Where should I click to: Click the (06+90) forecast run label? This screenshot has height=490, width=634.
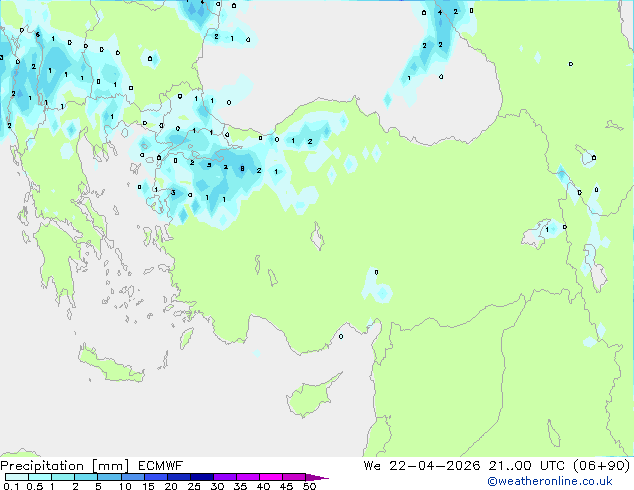coord(602,466)
